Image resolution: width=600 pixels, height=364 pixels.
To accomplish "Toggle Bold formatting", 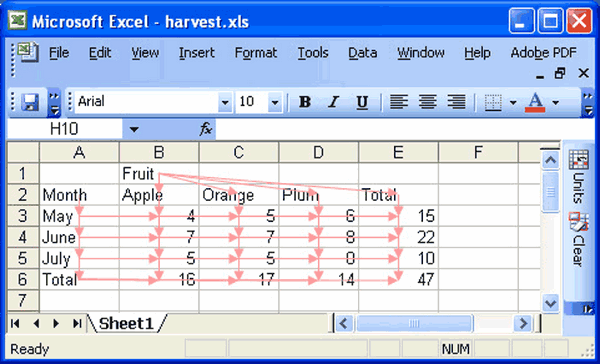I will [x=305, y=102].
